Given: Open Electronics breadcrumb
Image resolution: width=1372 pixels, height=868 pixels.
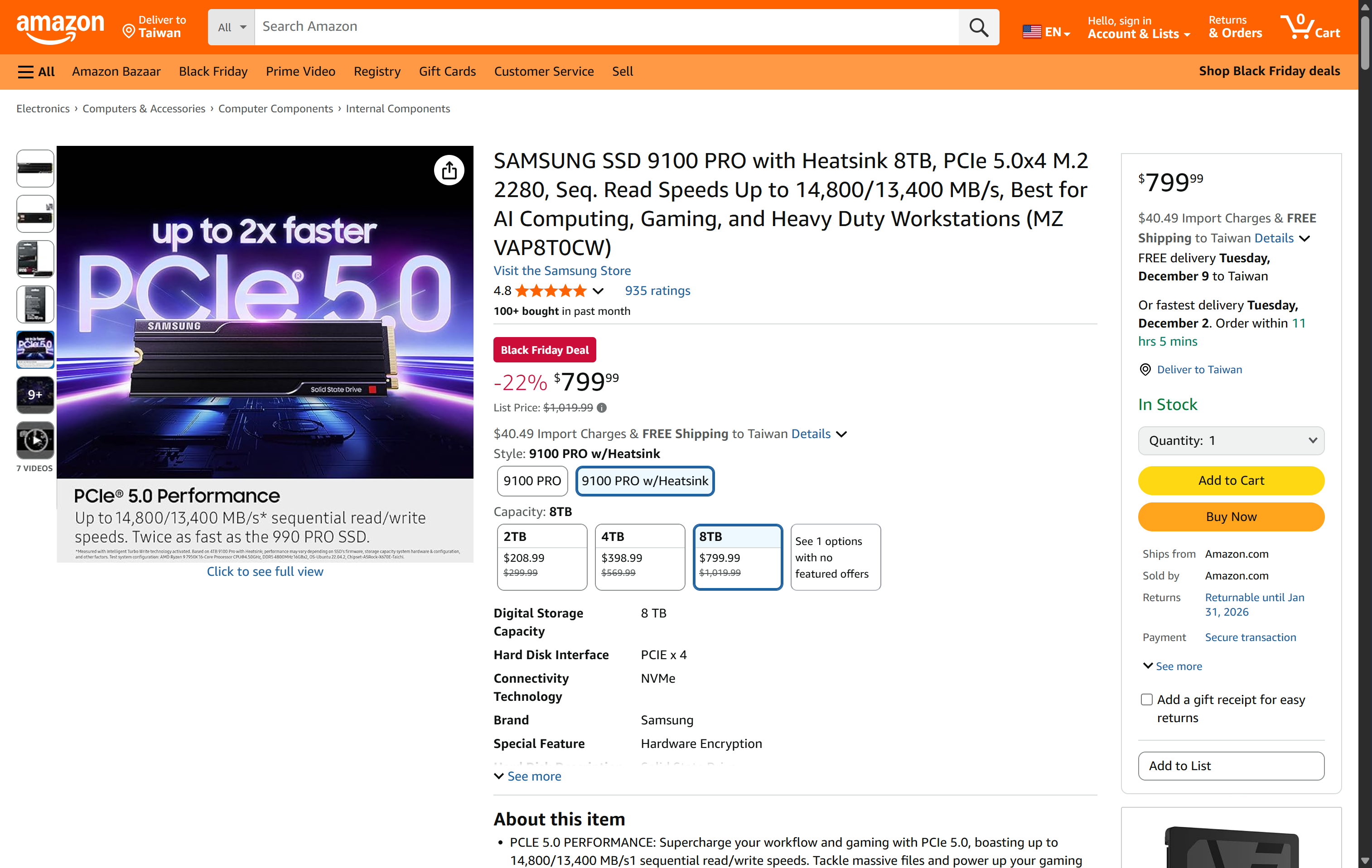Looking at the screenshot, I should pyautogui.click(x=43, y=109).
